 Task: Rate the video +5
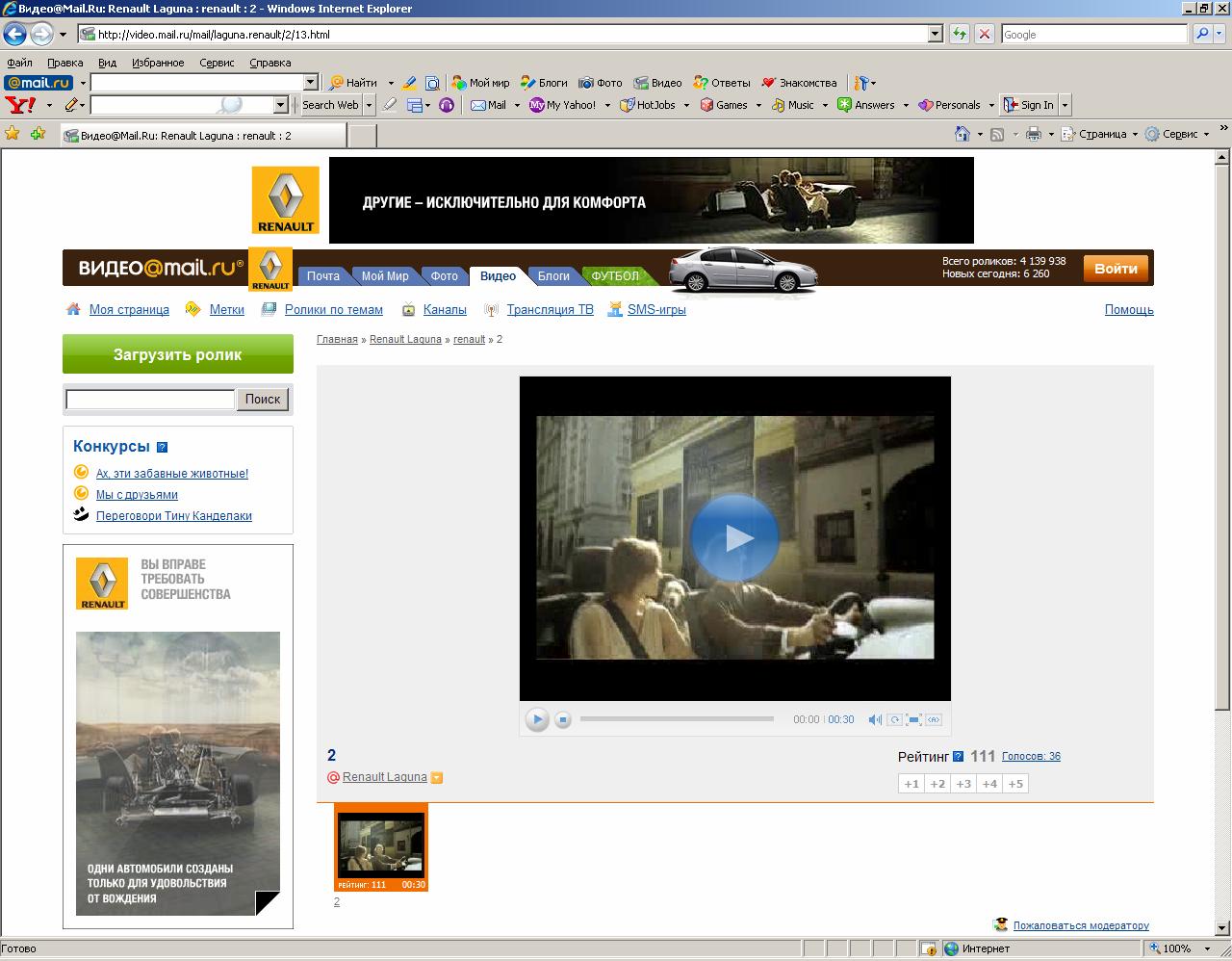click(x=1015, y=784)
